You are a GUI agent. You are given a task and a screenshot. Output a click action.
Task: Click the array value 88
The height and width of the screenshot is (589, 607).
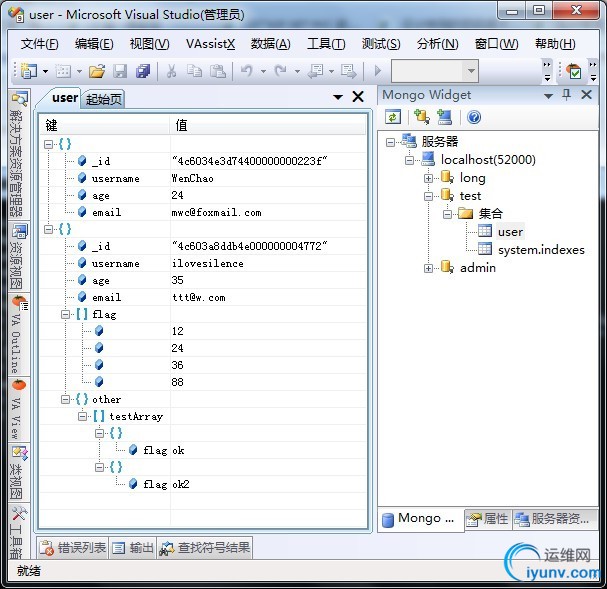click(x=178, y=382)
